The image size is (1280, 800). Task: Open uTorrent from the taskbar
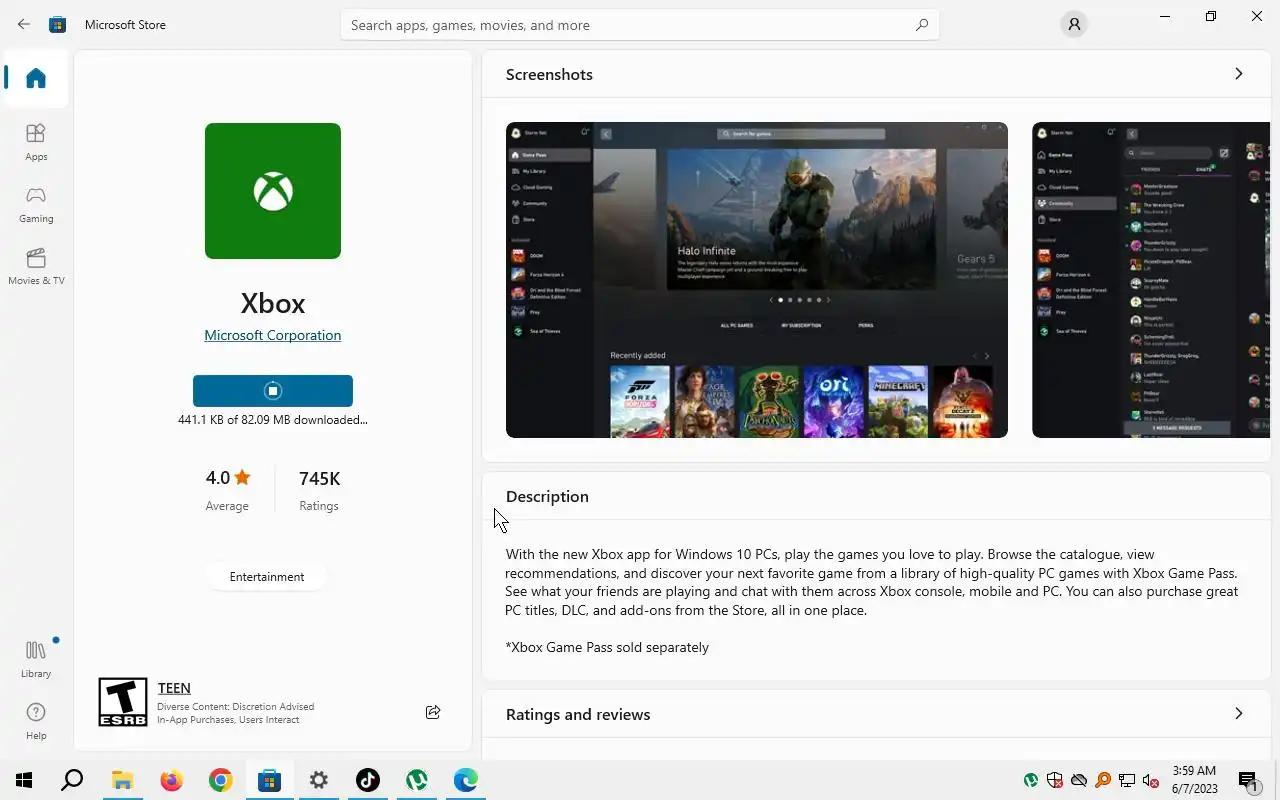[x=417, y=780]
